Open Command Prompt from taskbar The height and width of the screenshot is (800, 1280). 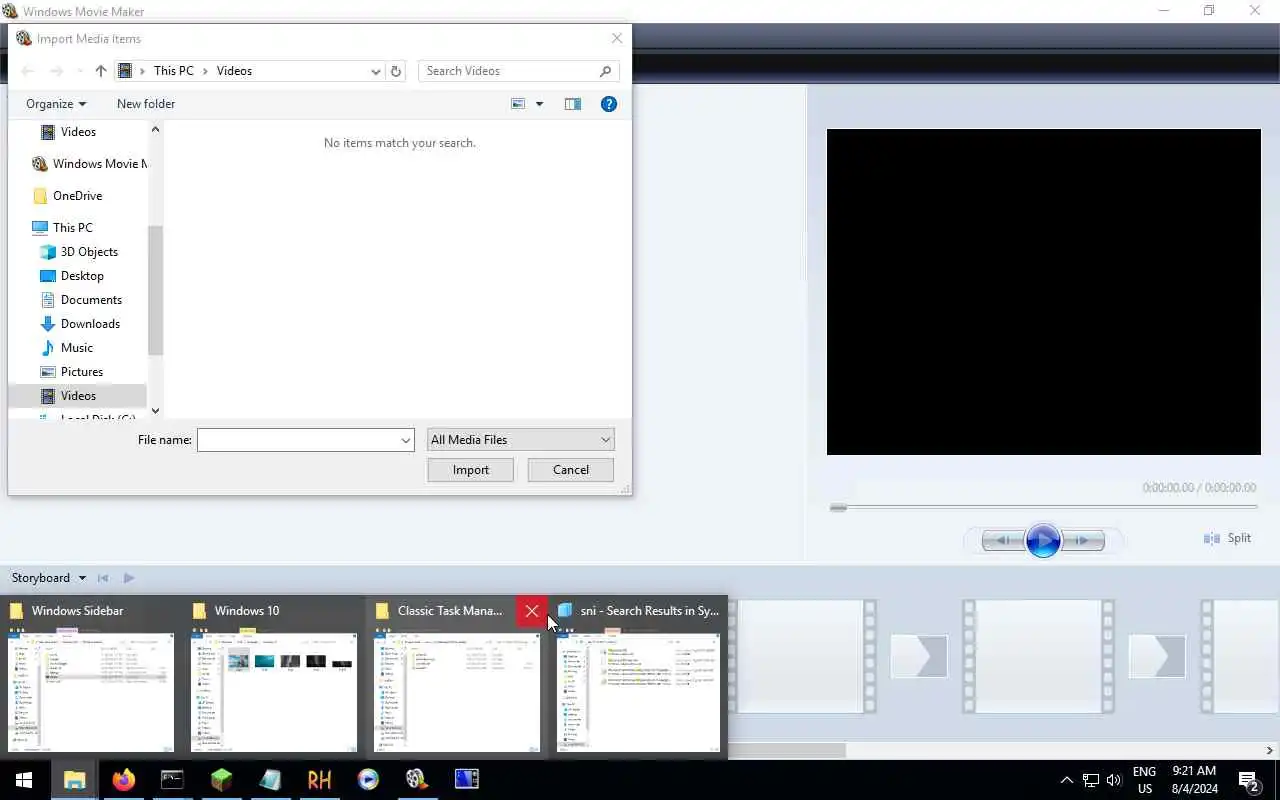172,780
